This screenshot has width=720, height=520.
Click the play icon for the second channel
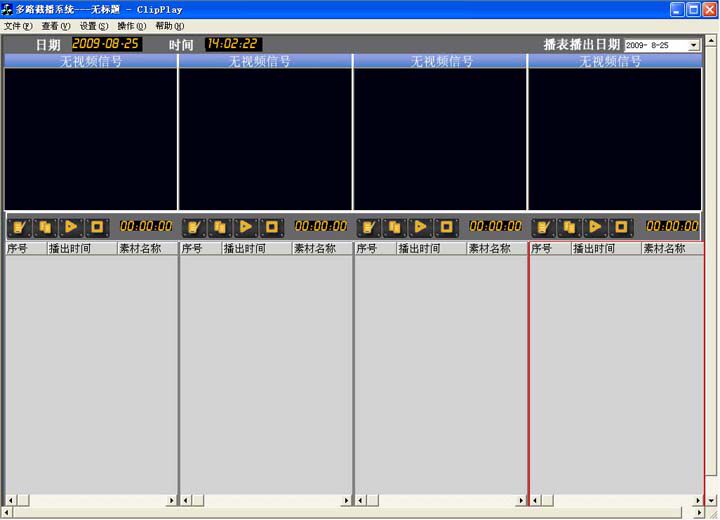(246, 227)
